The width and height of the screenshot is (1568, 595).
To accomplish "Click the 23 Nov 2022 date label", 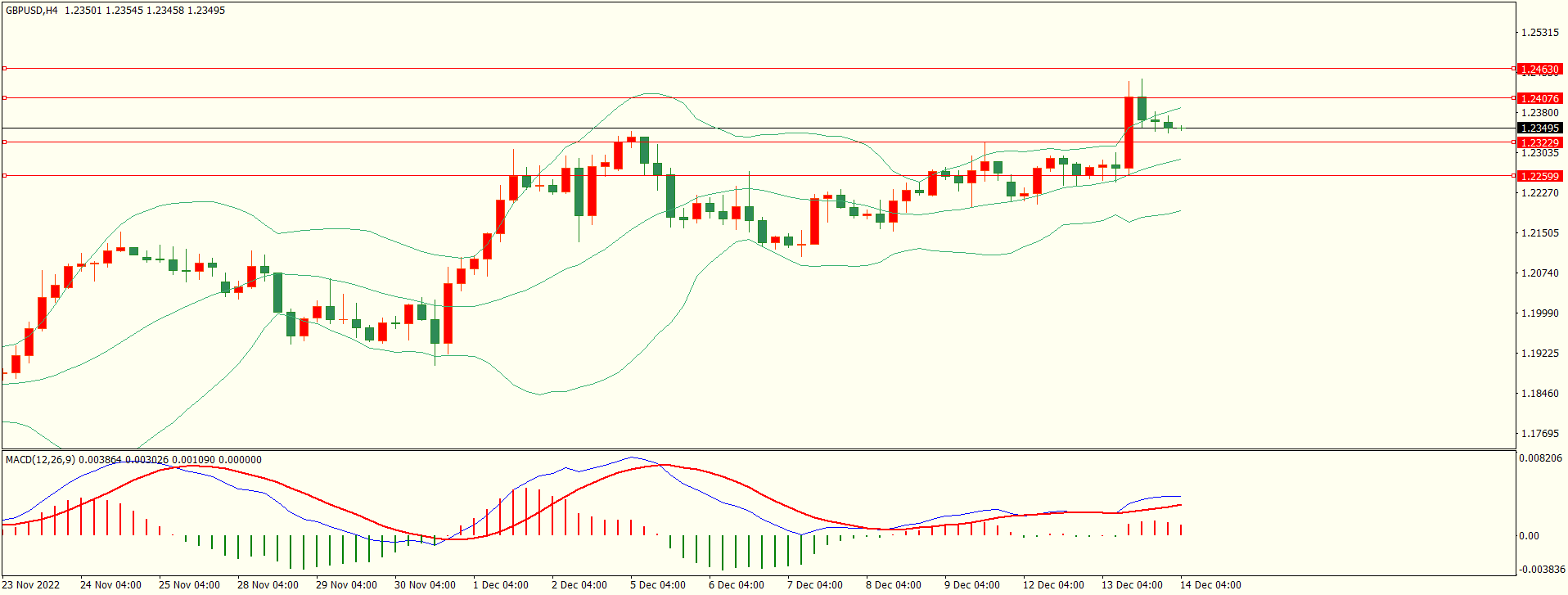I will tap(31, 584).
